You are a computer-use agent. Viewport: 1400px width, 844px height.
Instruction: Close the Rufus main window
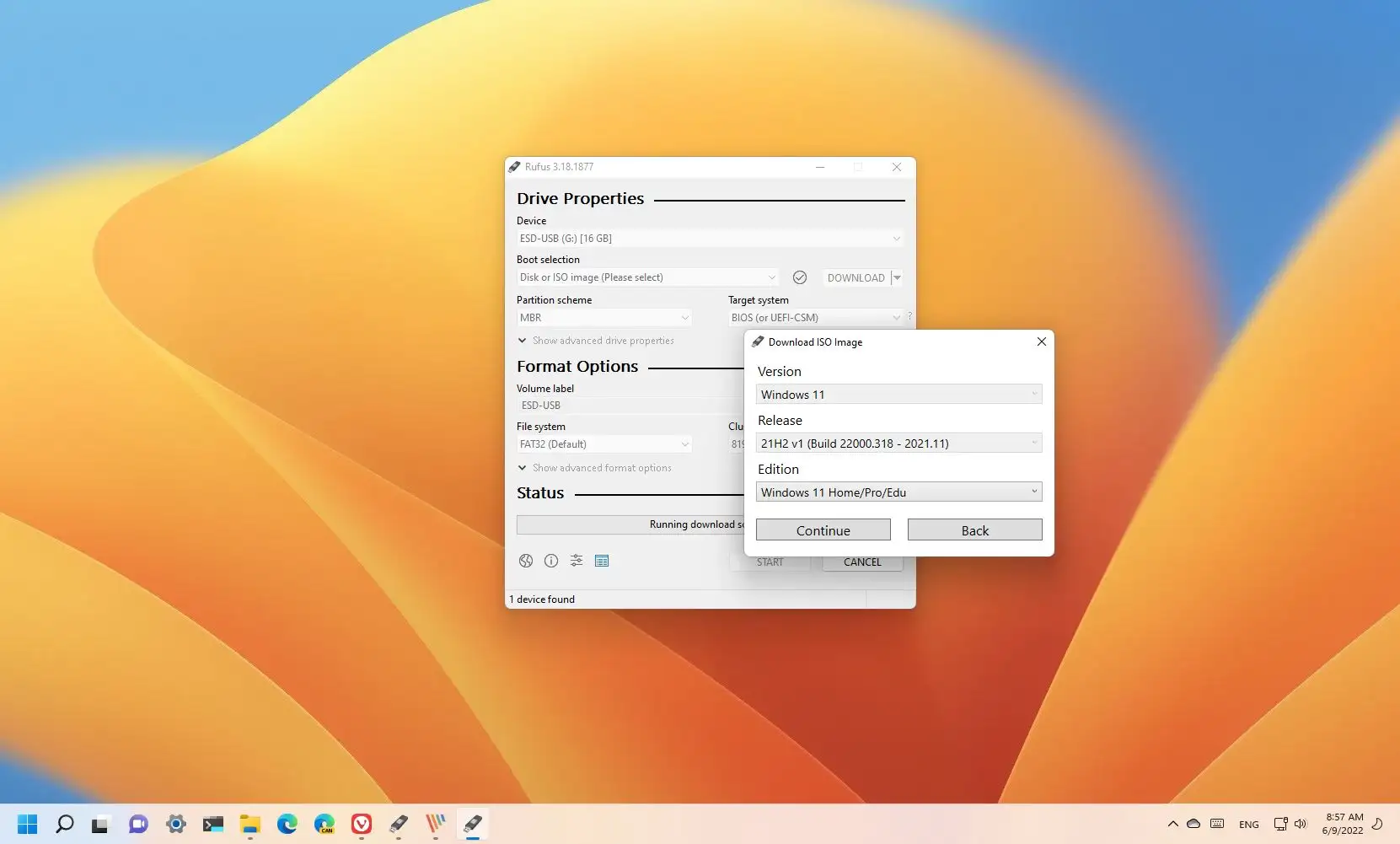897,167
